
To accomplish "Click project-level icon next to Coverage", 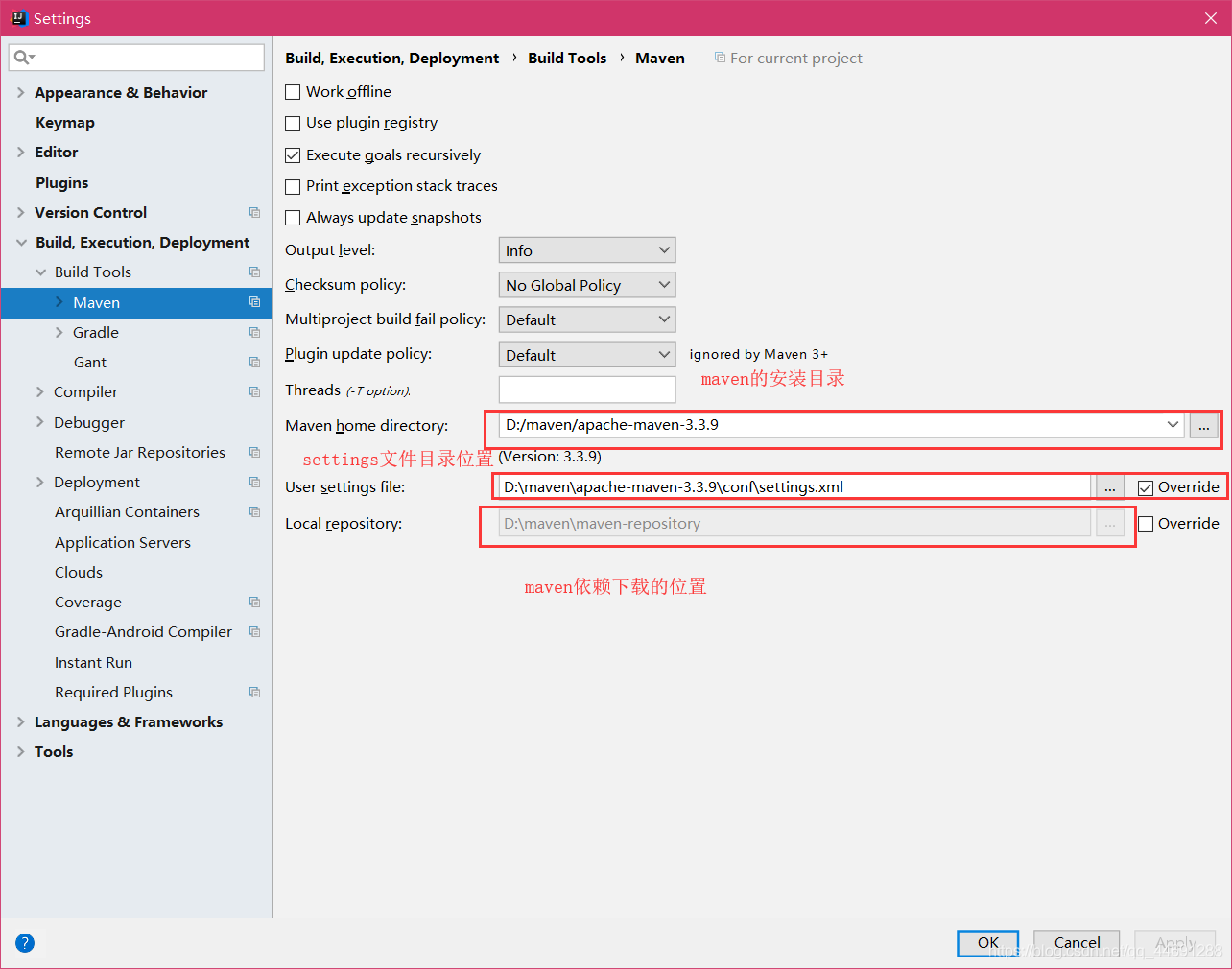I will (254, 602).
